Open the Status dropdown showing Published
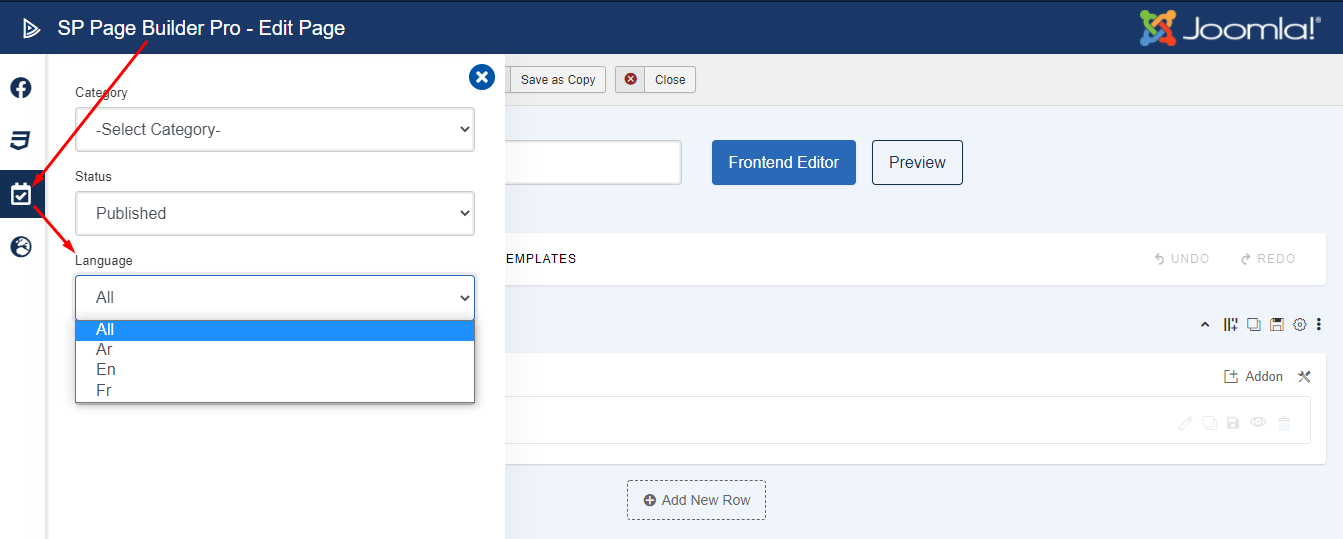This screenshot has width=1343, height=539. pyautogui.click(x=275, y=213)
